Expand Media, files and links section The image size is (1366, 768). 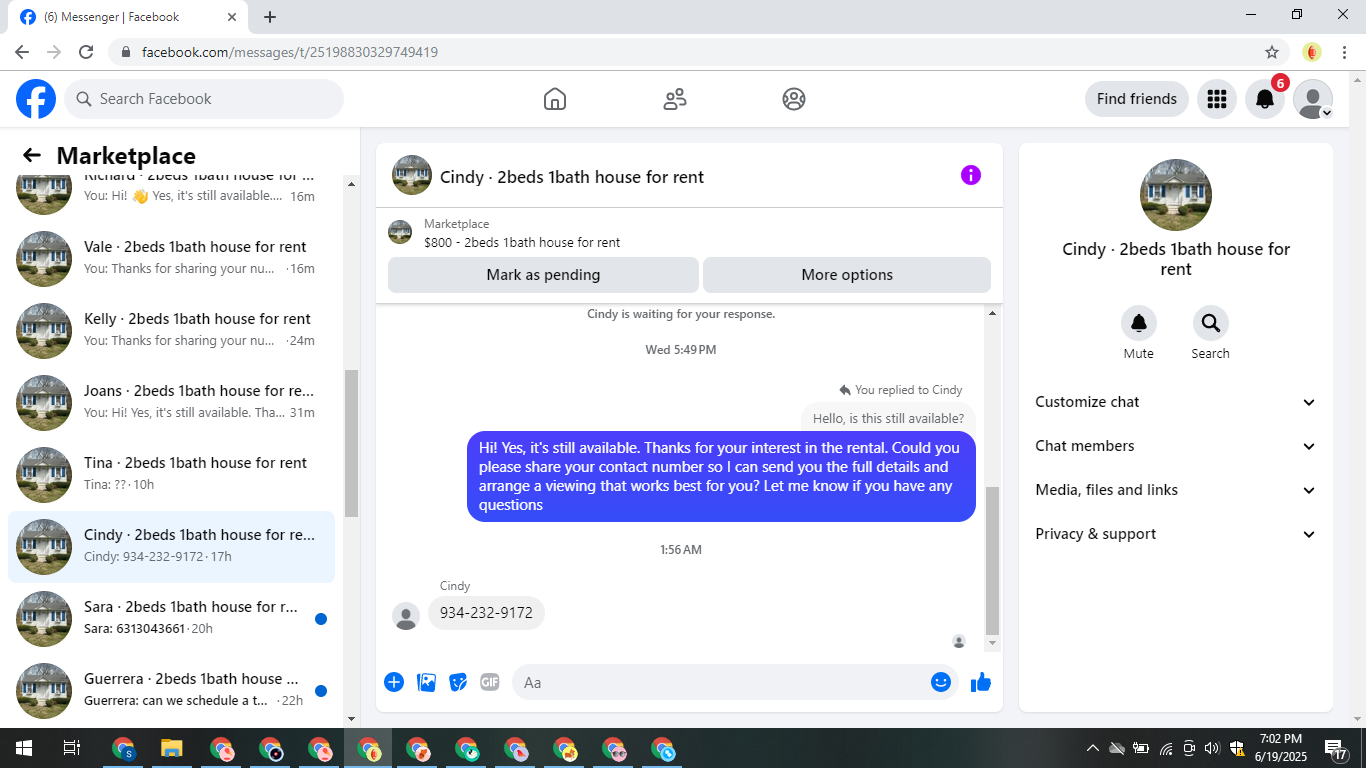1176,490
